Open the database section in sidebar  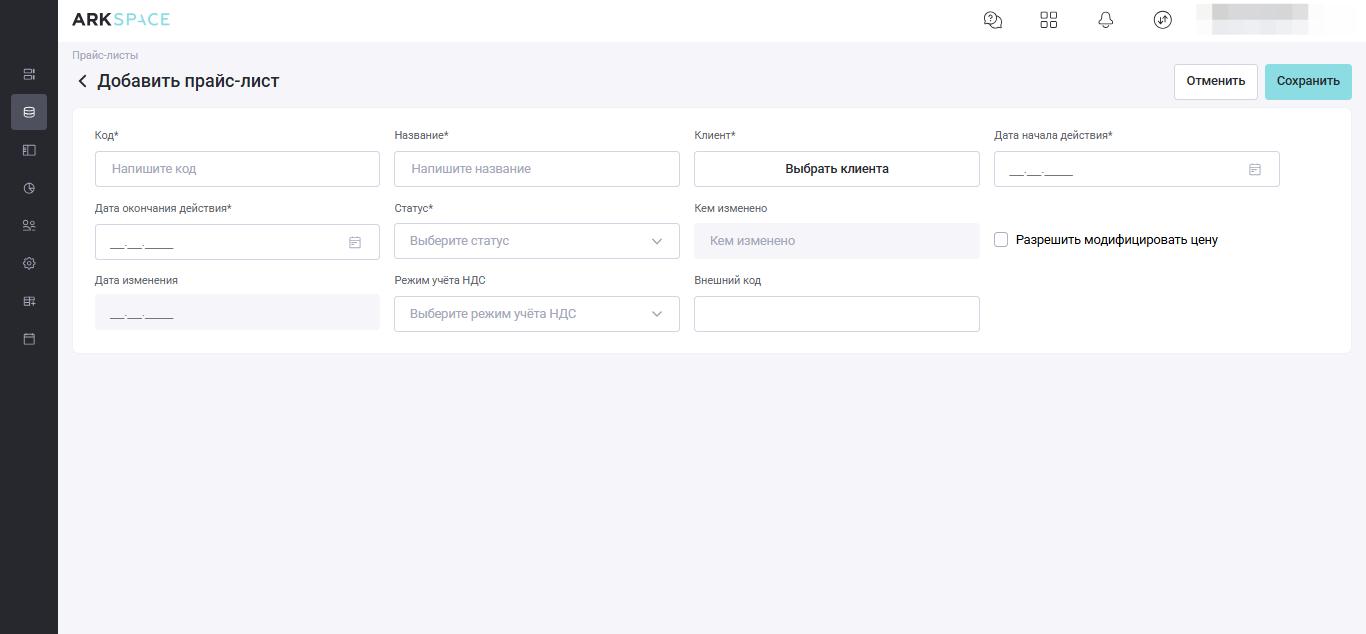29,112
